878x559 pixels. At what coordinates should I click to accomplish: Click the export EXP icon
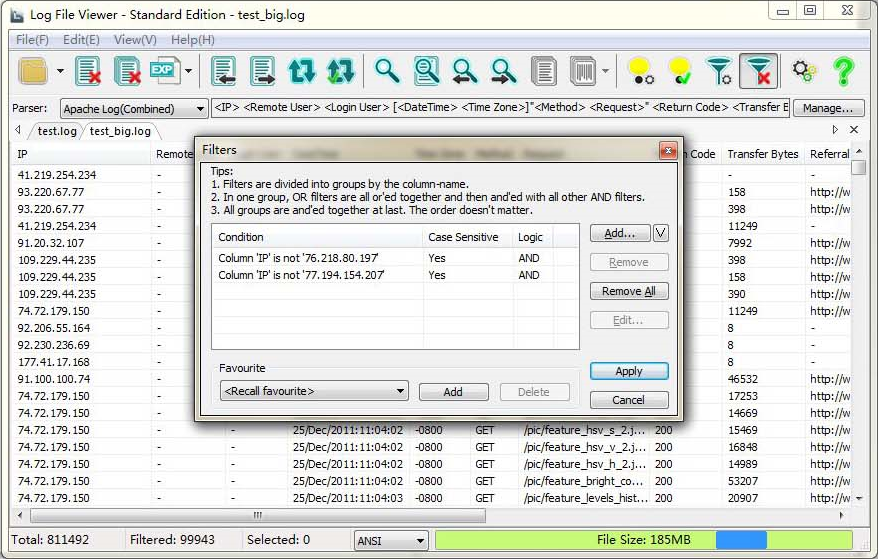click(x=164, y=71)
